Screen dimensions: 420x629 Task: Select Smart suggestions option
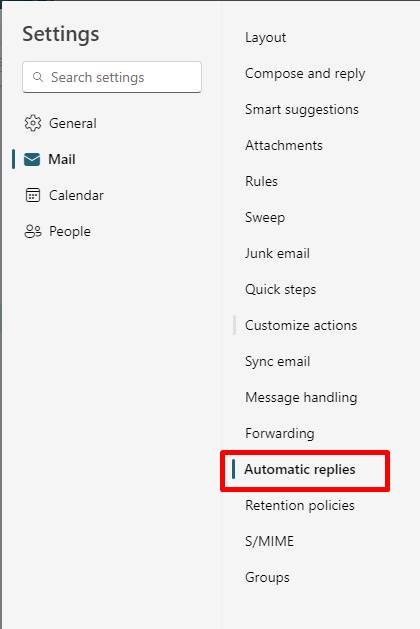coord(302,110)
